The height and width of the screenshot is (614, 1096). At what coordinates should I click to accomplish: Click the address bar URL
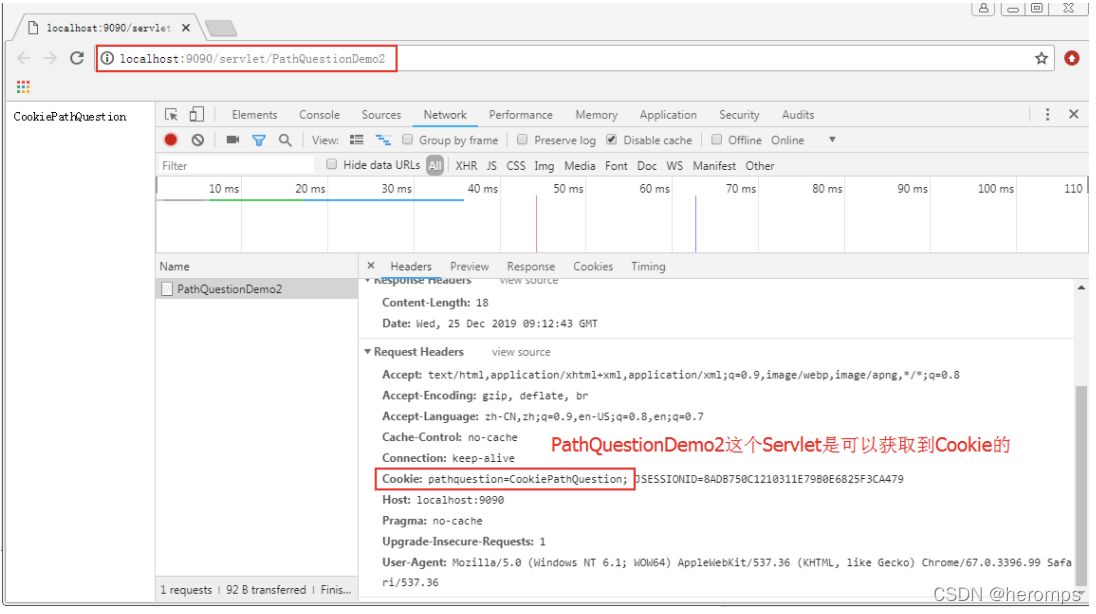pos(252,59)
